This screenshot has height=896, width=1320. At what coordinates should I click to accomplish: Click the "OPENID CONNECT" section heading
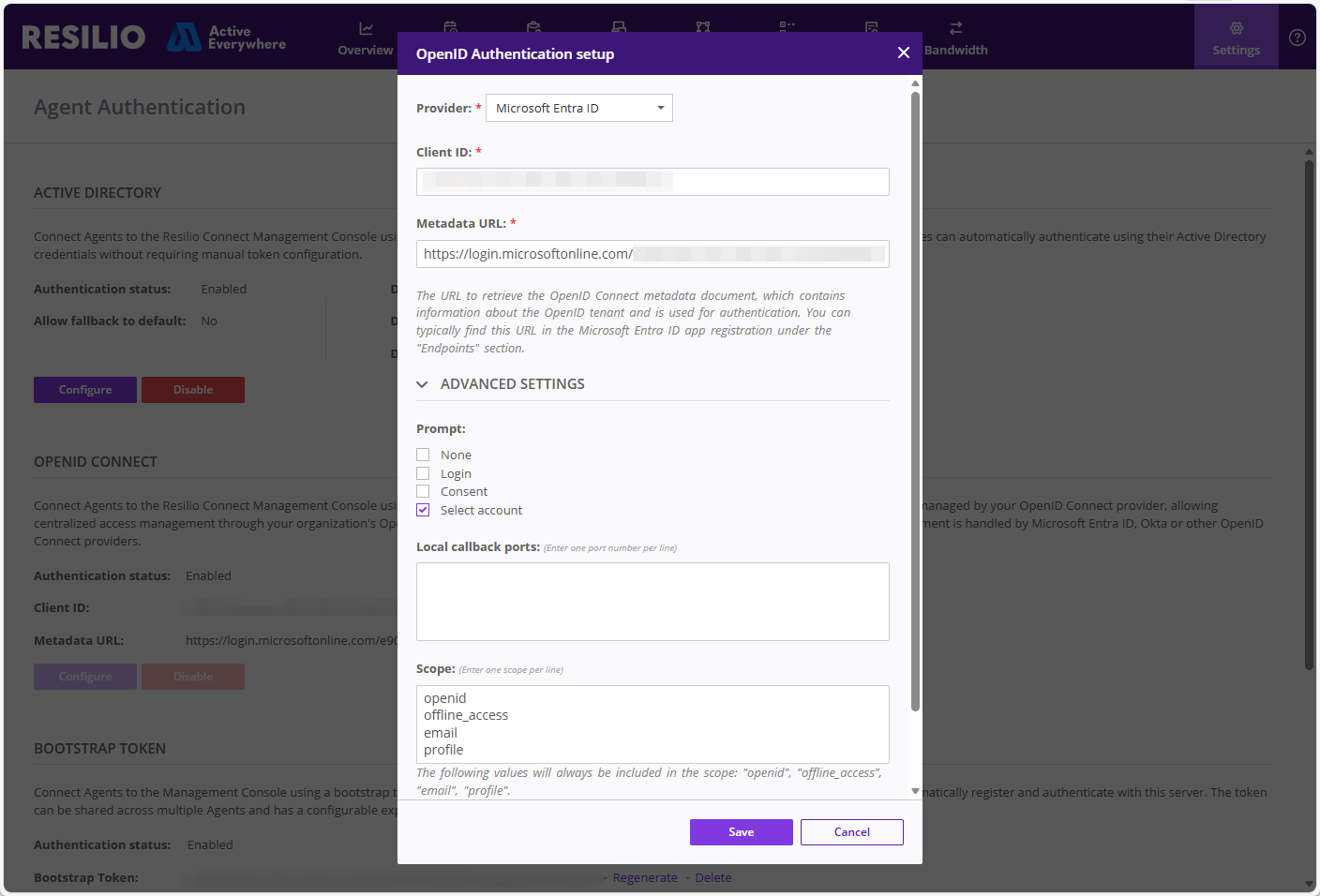pyautogui.click(x=96, y=462)
